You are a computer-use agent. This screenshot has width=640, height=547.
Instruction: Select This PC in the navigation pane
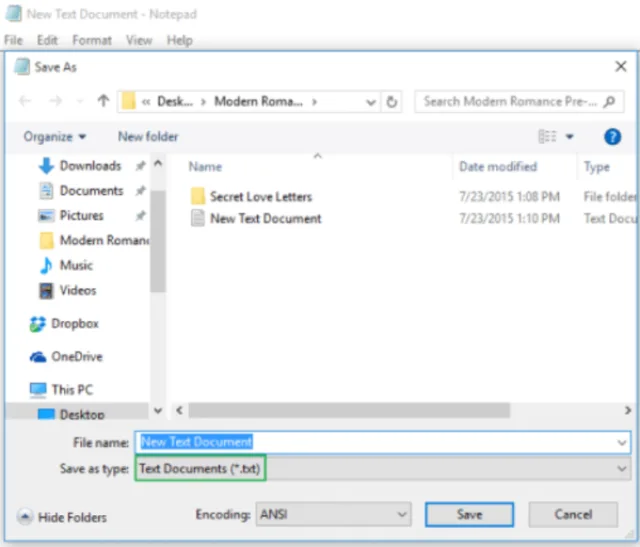pos(72,390)
